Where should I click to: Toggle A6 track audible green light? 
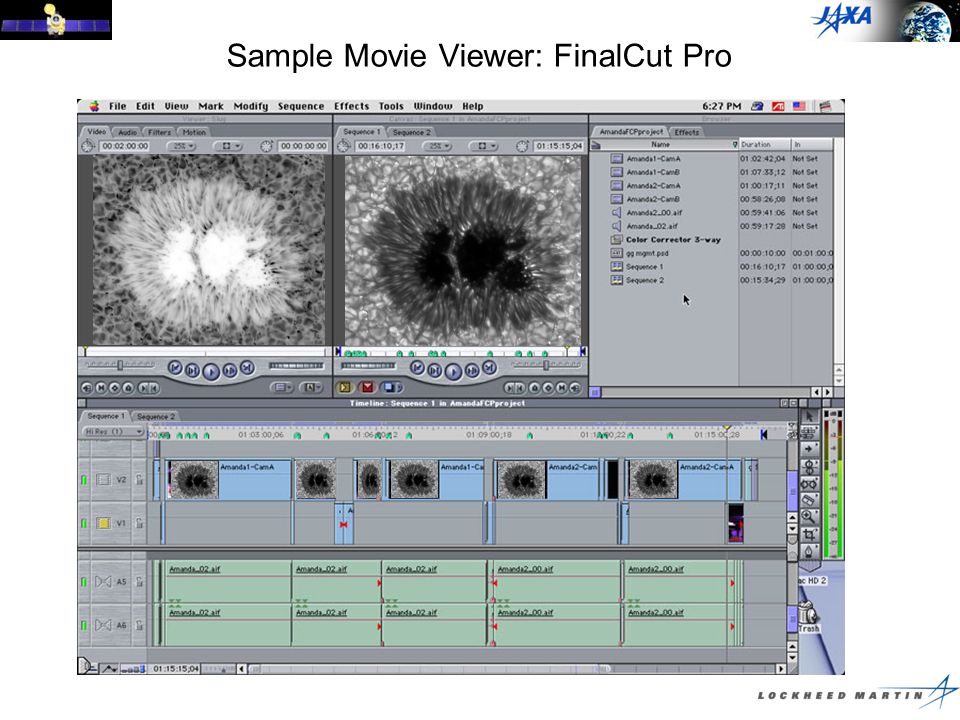coord(84,625)
